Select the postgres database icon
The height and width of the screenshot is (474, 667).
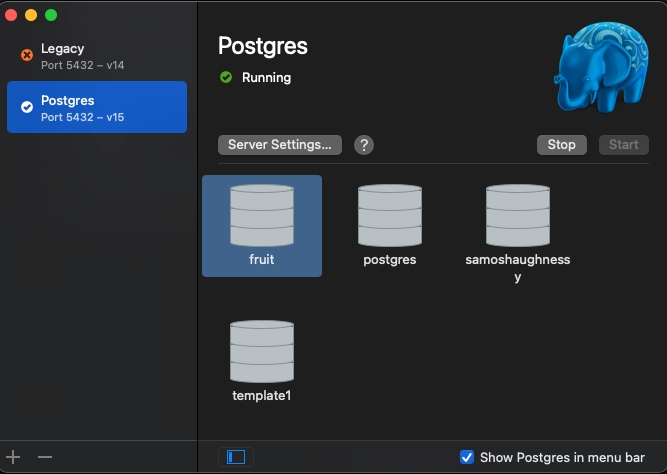point(390,216)
